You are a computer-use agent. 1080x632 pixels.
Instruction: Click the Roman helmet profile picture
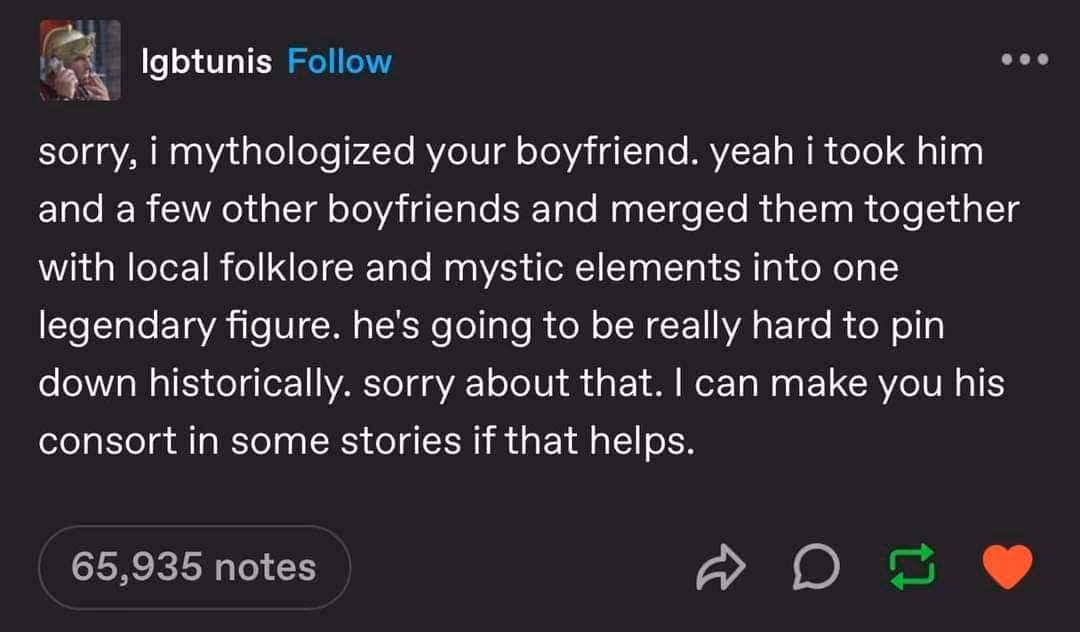81,61
